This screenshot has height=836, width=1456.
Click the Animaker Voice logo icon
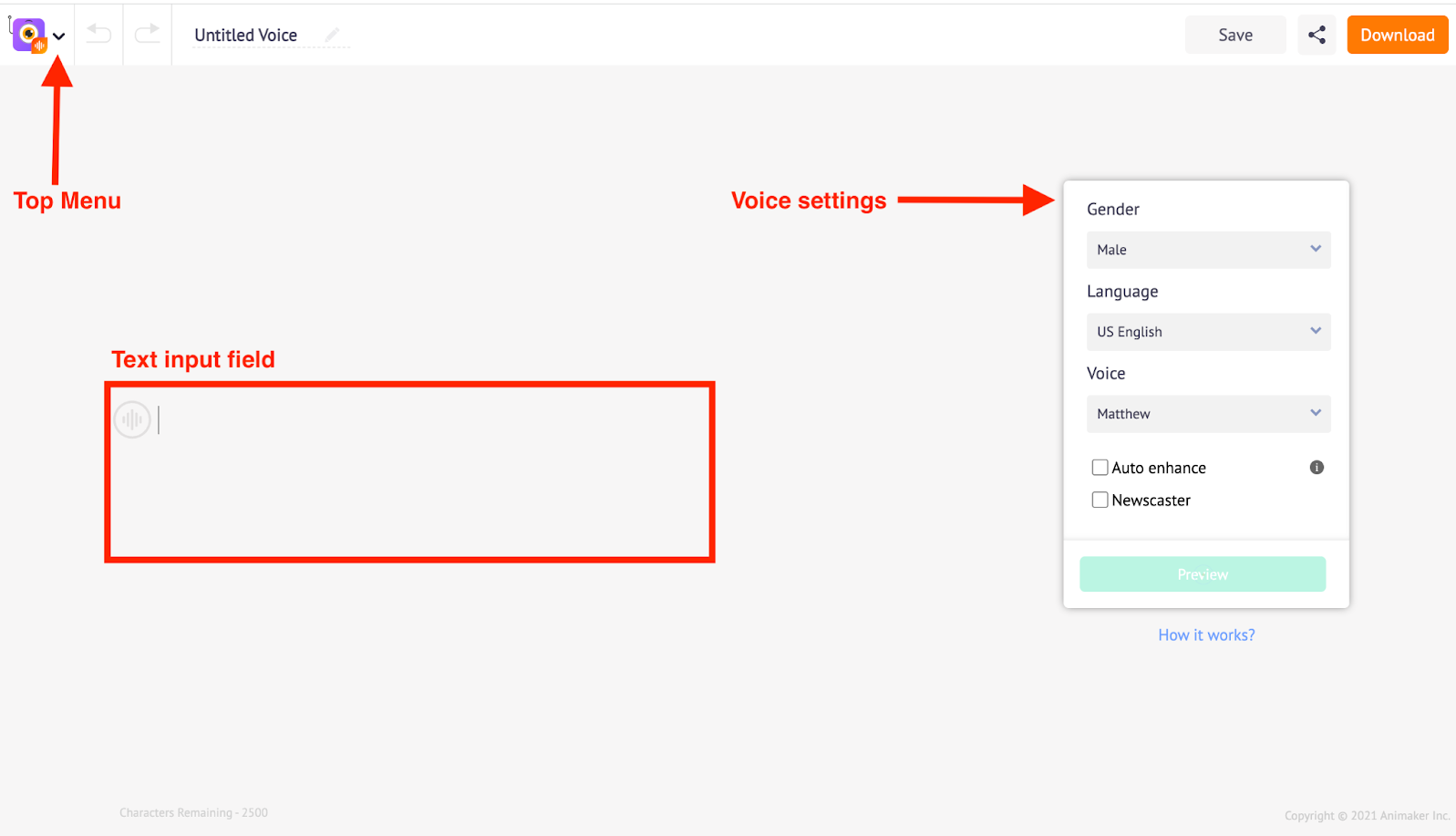tap(29, 36)
